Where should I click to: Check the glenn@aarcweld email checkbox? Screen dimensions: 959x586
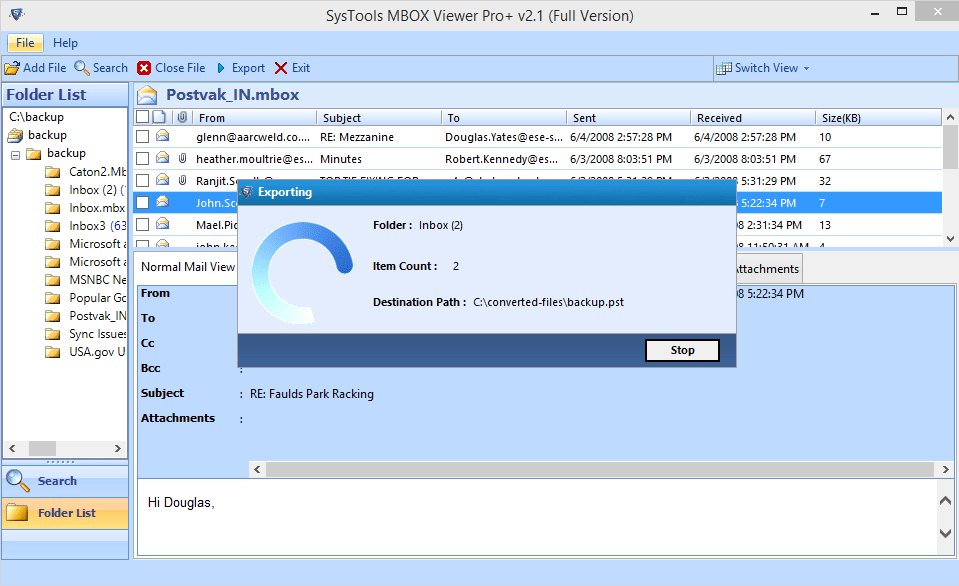coord(143,136)
